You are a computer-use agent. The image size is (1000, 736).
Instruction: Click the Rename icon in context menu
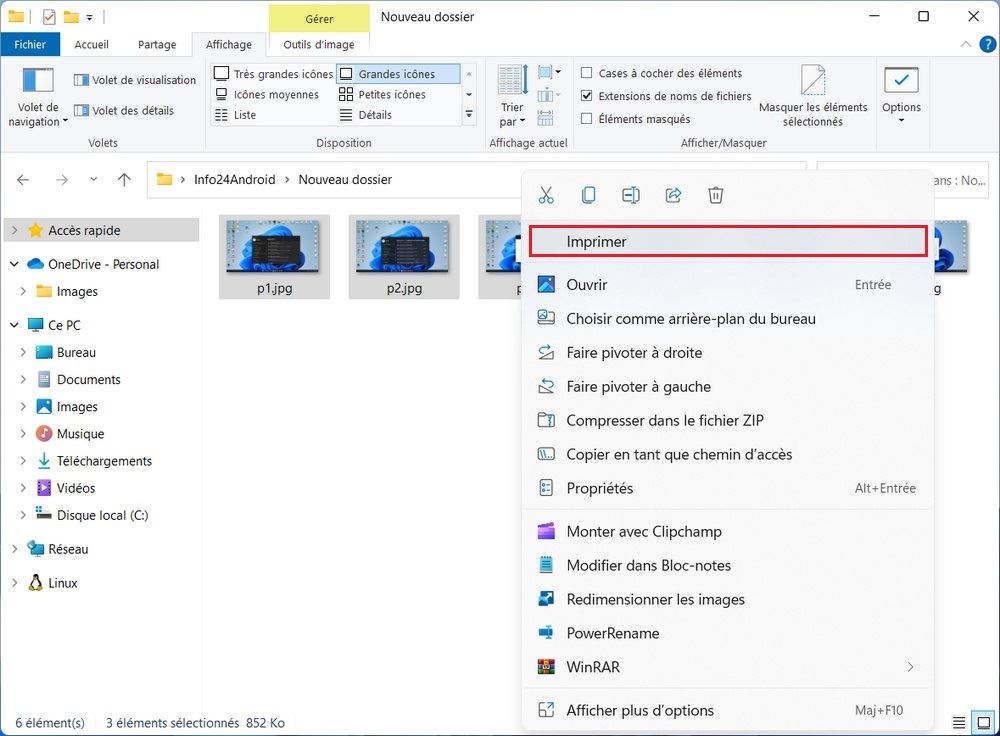(x=631, y=196)
